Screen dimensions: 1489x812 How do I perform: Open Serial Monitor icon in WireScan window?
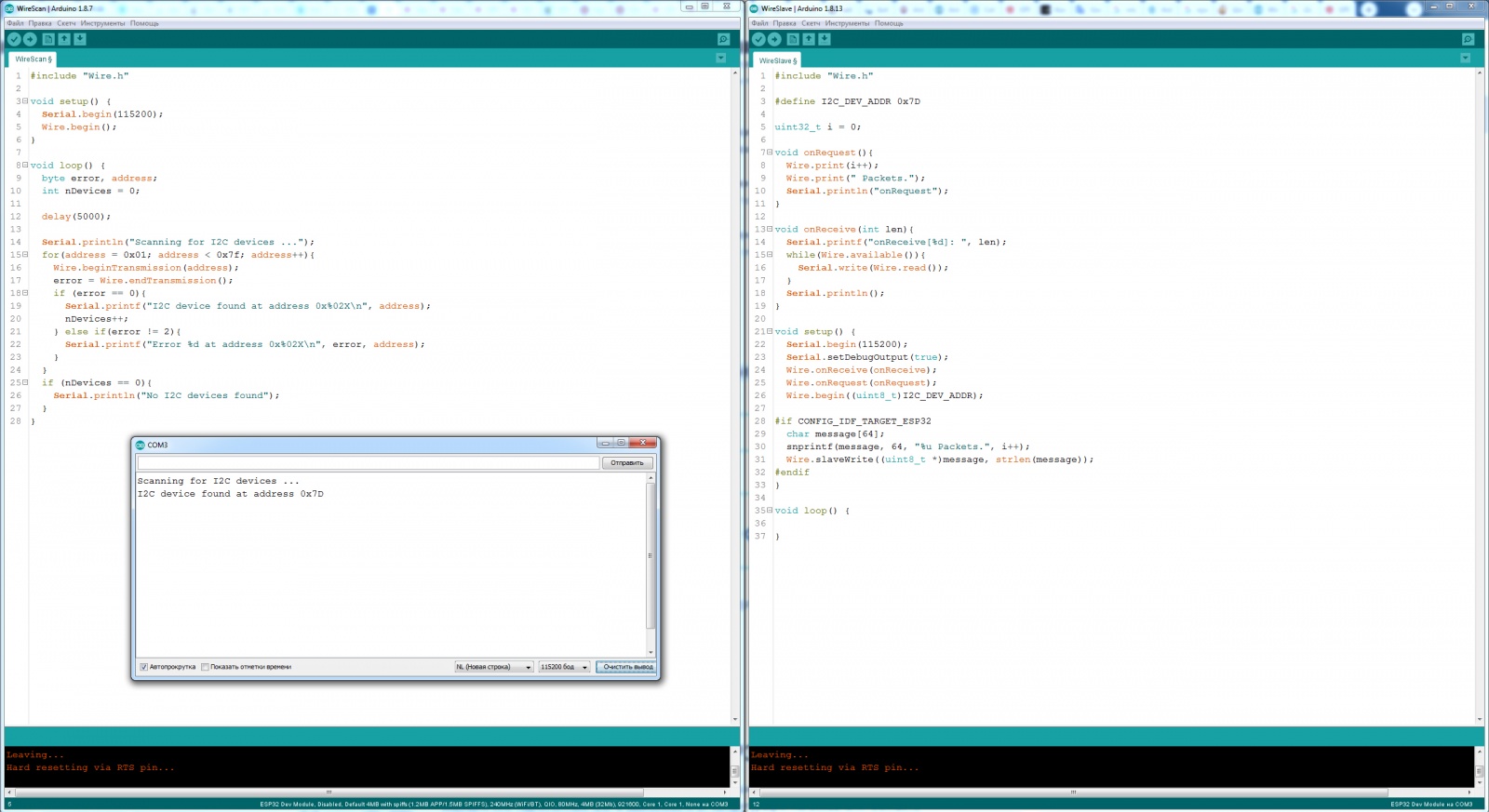click(723, 39)
